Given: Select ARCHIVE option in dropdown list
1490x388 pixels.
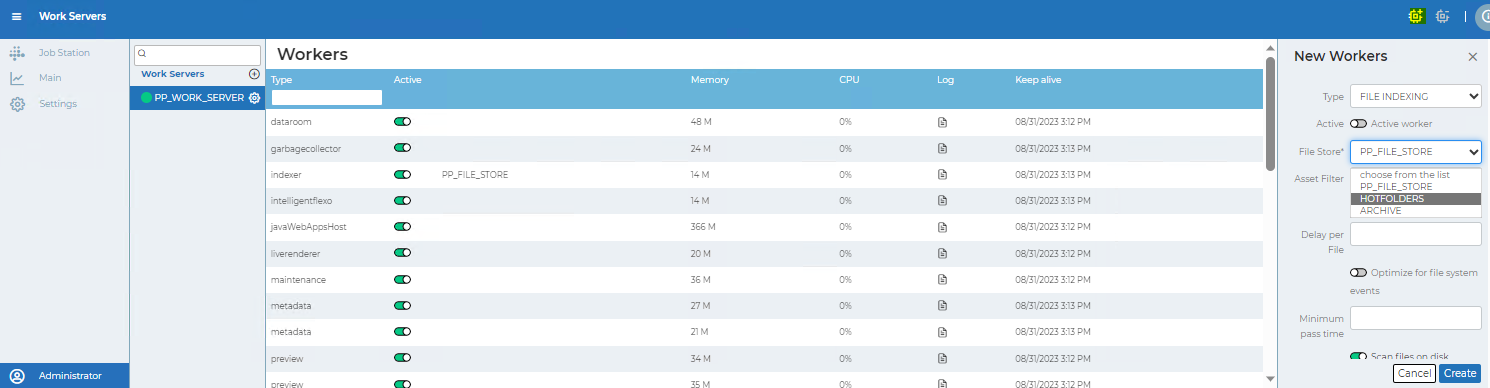Looking at the screenshot, I should click(1415, 211).
